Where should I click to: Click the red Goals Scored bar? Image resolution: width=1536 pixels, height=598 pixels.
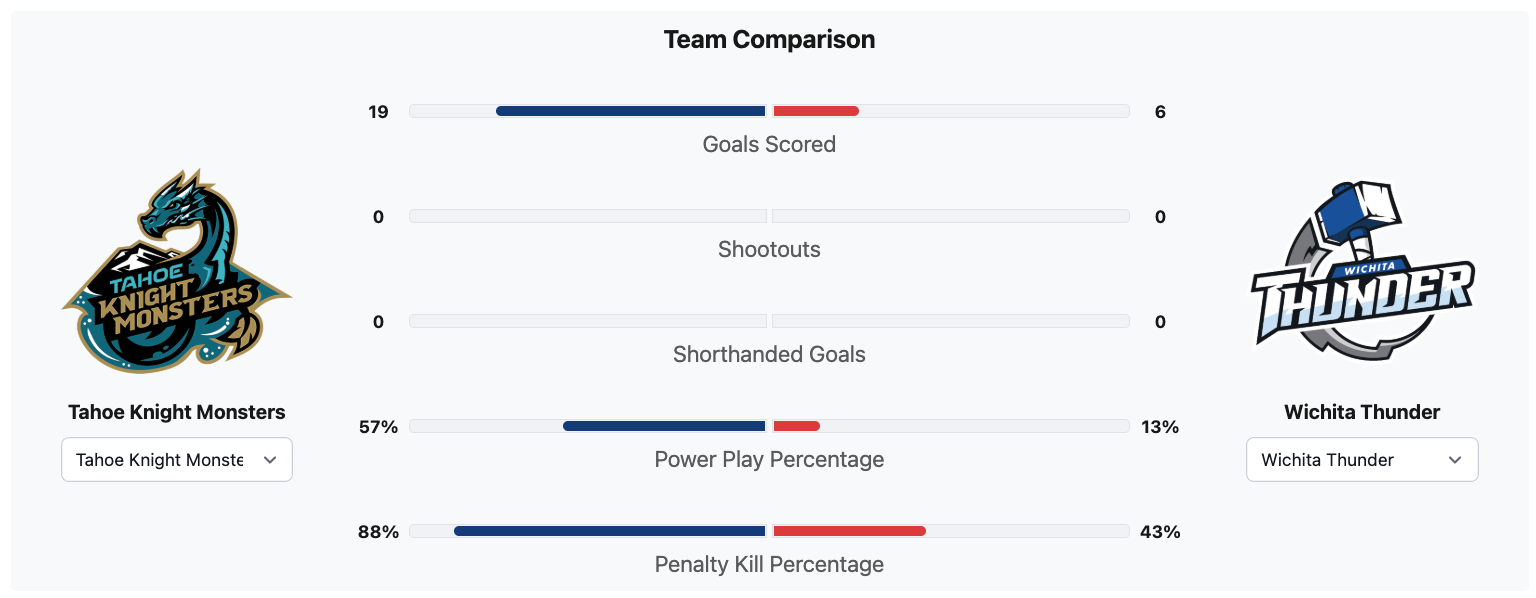click(x=816, y=111)
